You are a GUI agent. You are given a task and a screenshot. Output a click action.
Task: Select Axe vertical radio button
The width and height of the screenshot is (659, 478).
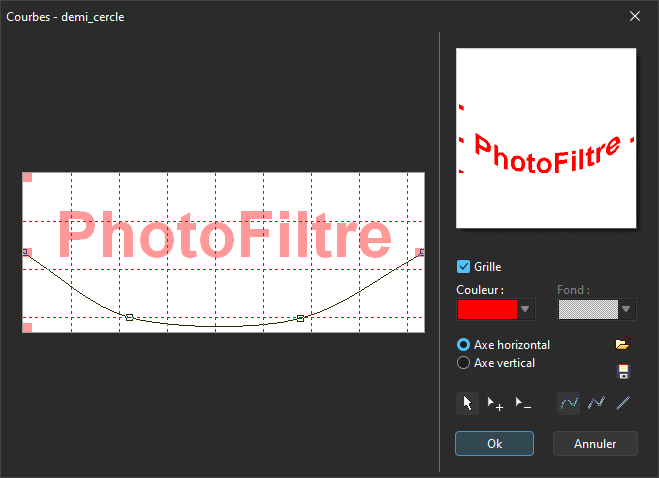463,362
